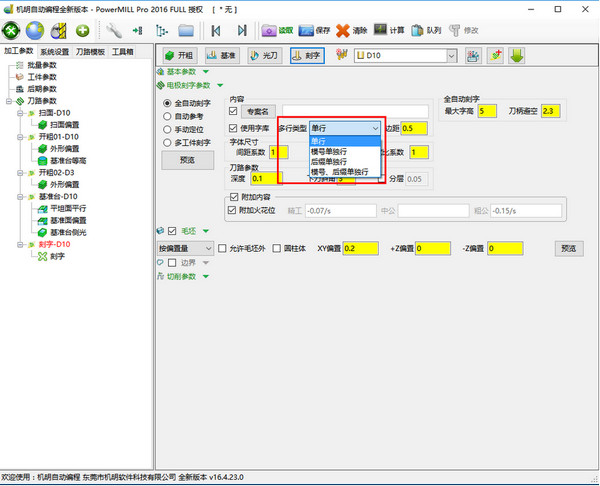Click the 专案名 button
This screenshot has height=486, width=600.
[259, 112]
